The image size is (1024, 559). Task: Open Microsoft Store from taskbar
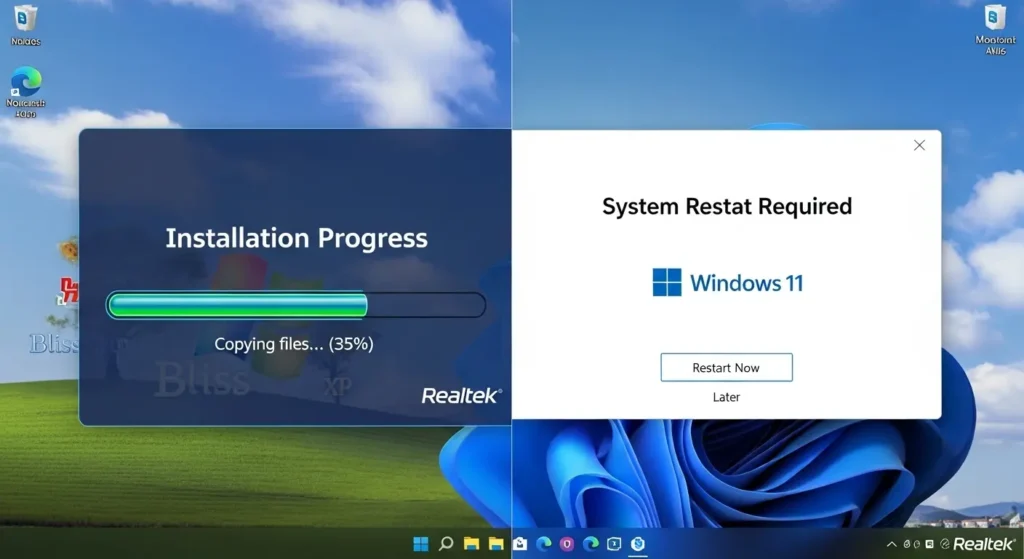point(520,543)
